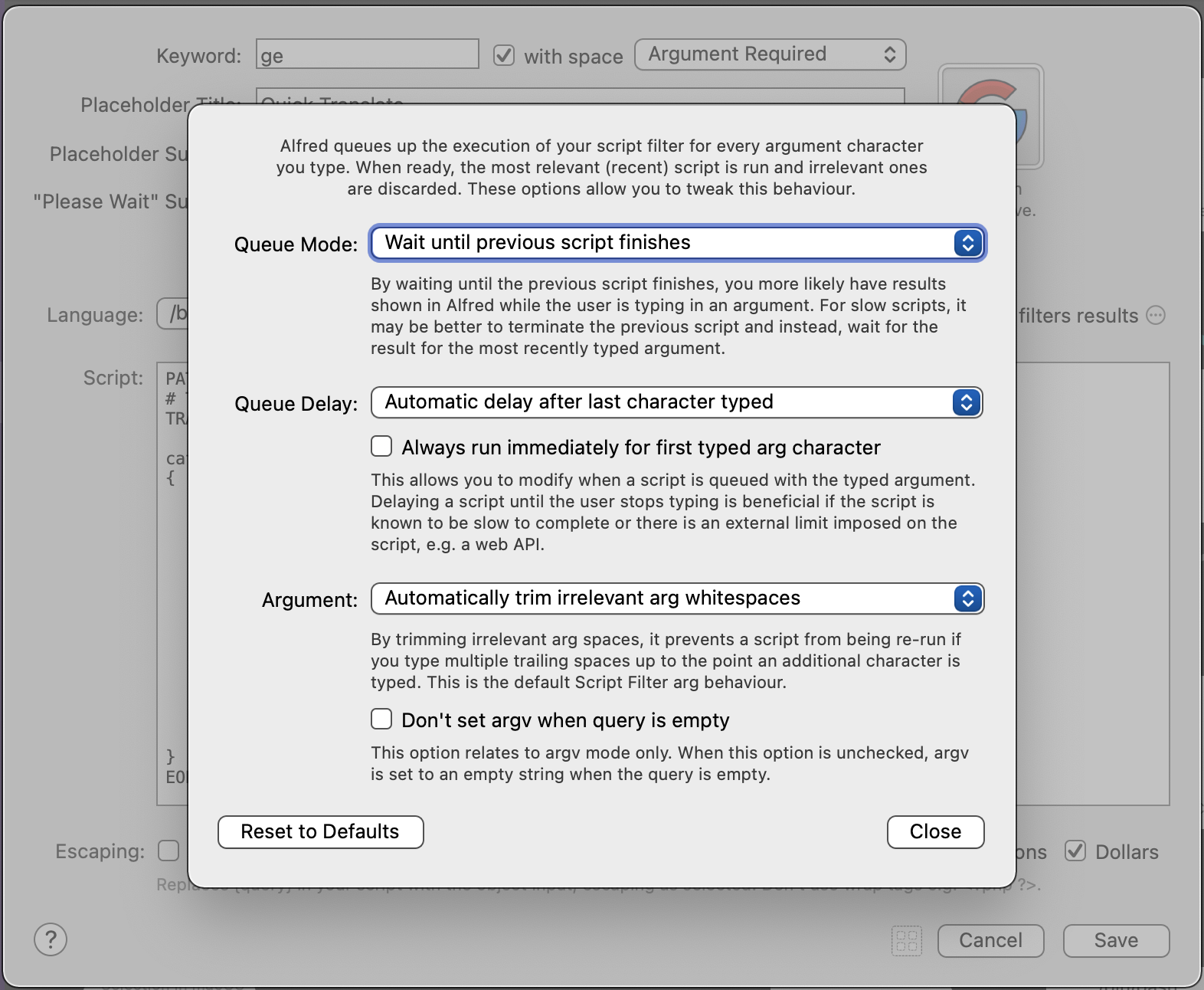Open the Argument trim whitespace dropdown
Image resolution: width=1204 pixels, height=990 pixels.
point(677,598)
